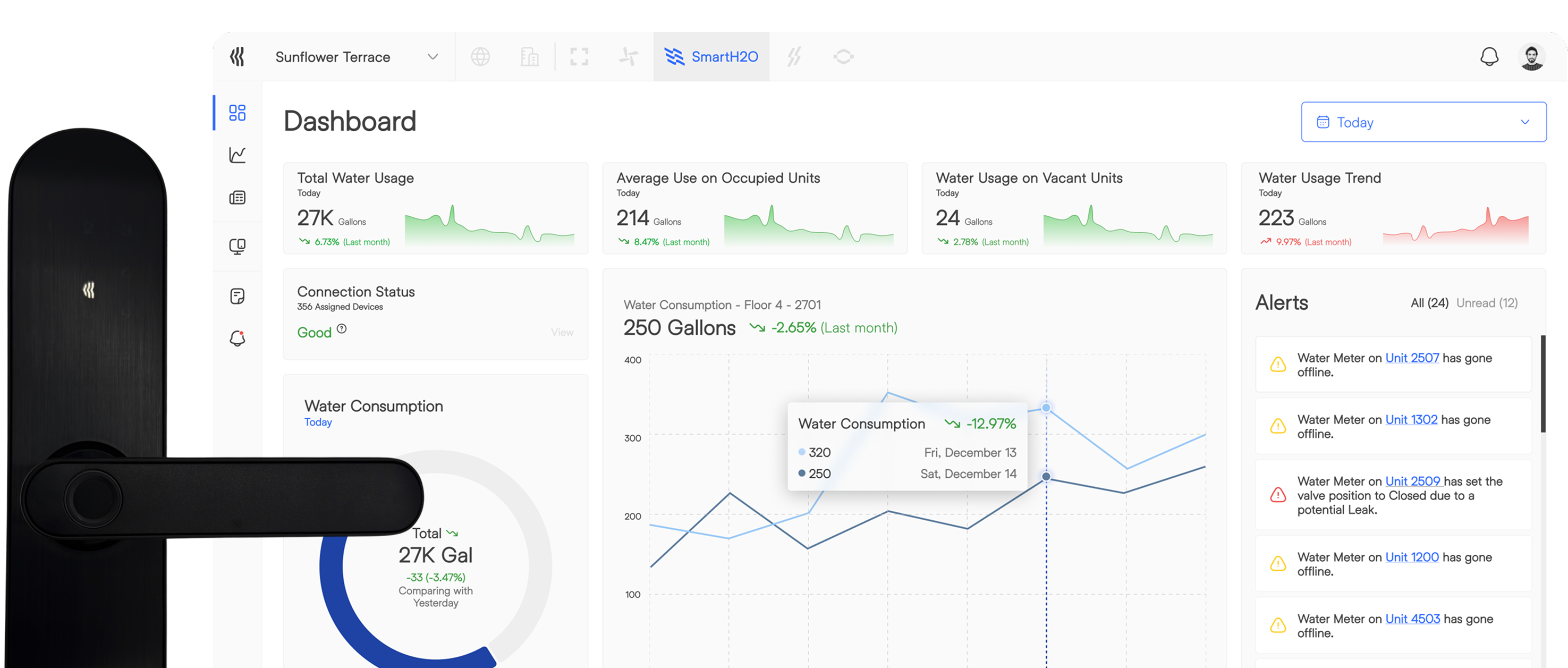Open alerts bell icon in sidebar

click(x=237, y=338)
